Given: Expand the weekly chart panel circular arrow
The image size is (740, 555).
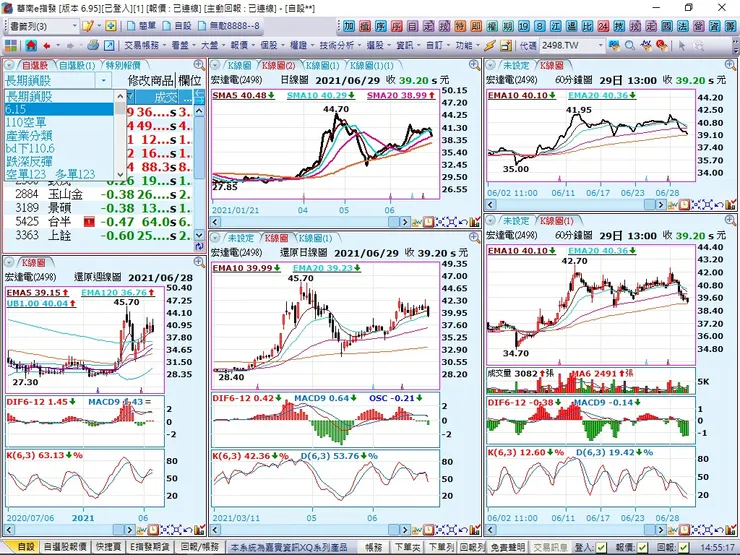Looking at the screenshot, I should [9, 262].
